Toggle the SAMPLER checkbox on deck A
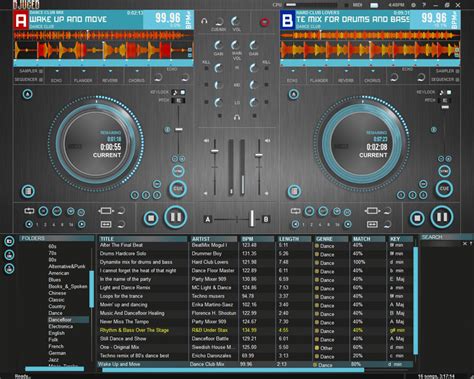 41,71
